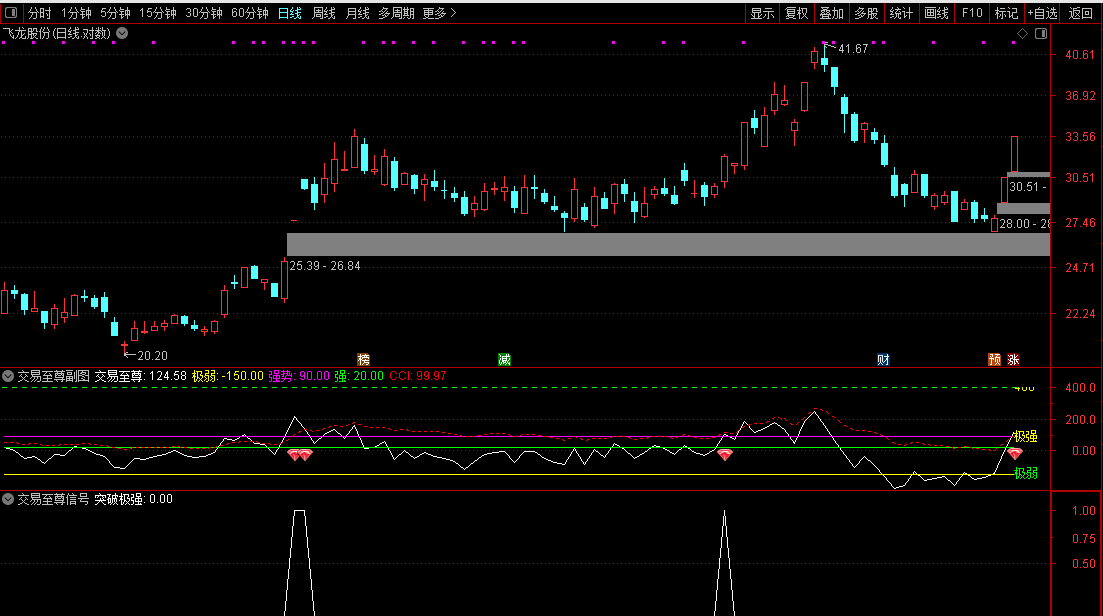Viewport: 1103px width, 616px height.
Task: Expand the 交易至尊副图 indicator dropdown
Action: point(8,376)
